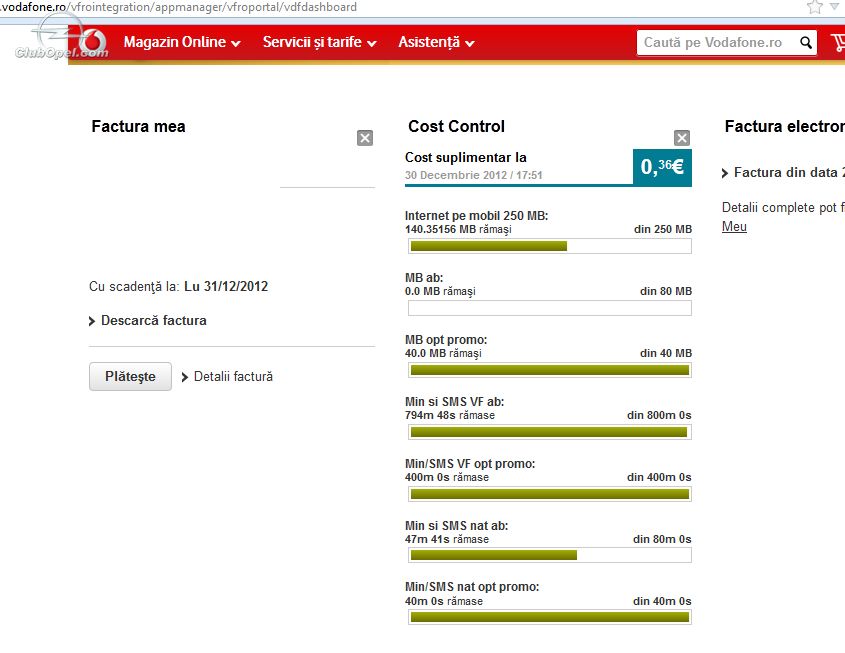Viewport: 845px width, 653px height.
Task: Click the din 80 MB total
Action: point(666,291)
